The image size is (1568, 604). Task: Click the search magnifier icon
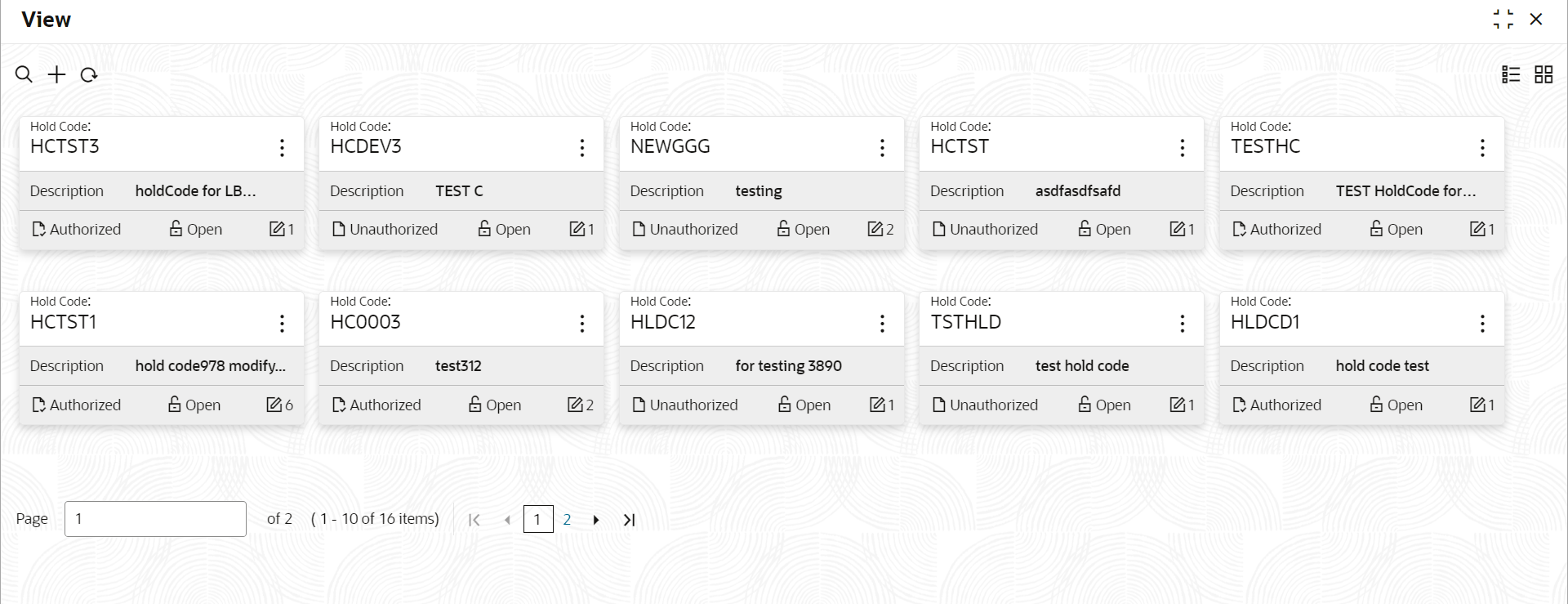point(24,74)
